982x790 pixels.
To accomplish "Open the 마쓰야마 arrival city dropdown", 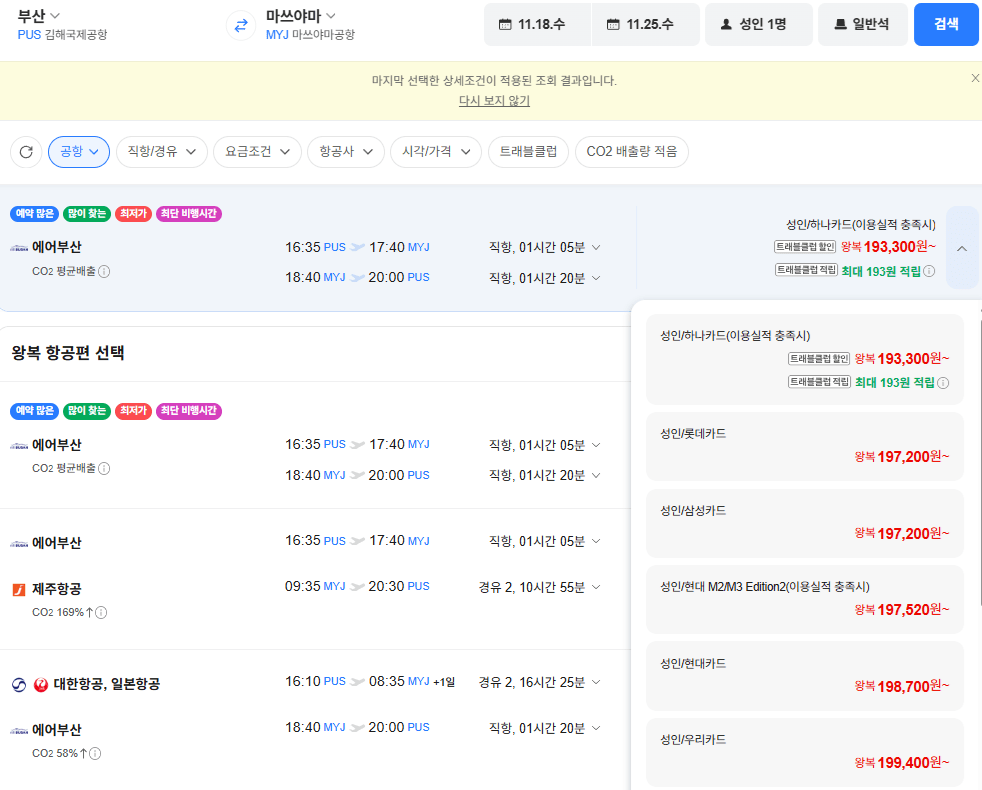I will (x=301, y=16).
